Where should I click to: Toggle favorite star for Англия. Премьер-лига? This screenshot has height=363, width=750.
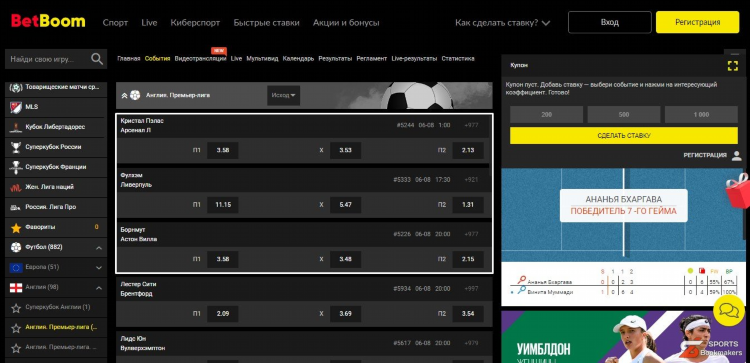coord(16,328)
